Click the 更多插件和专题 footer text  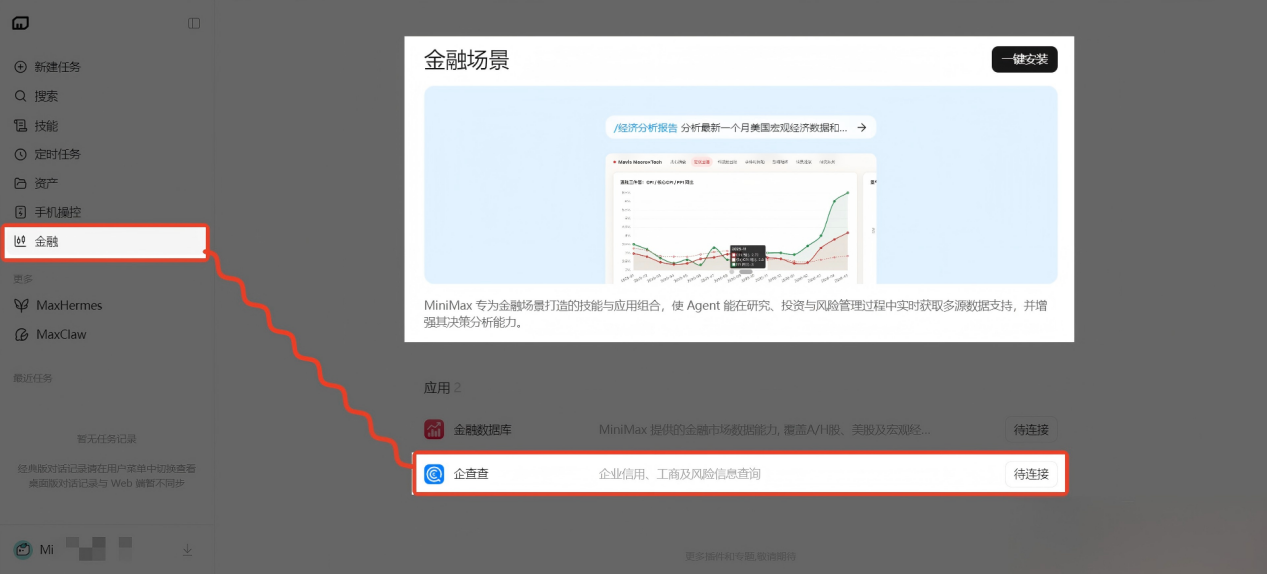pos(740,556)
